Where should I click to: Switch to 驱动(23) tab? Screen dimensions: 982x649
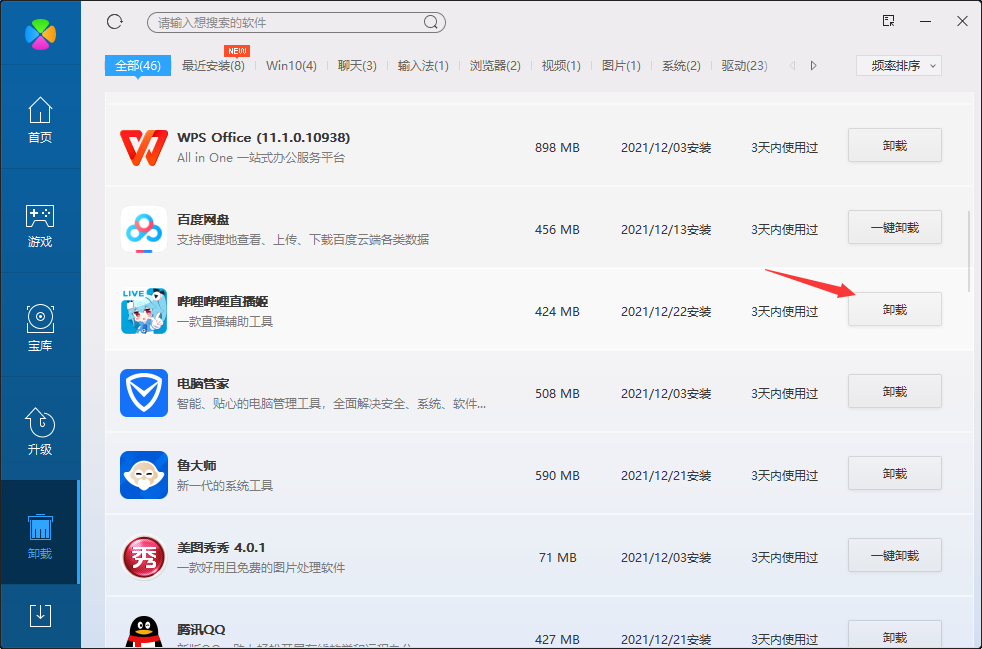[745, 66]
